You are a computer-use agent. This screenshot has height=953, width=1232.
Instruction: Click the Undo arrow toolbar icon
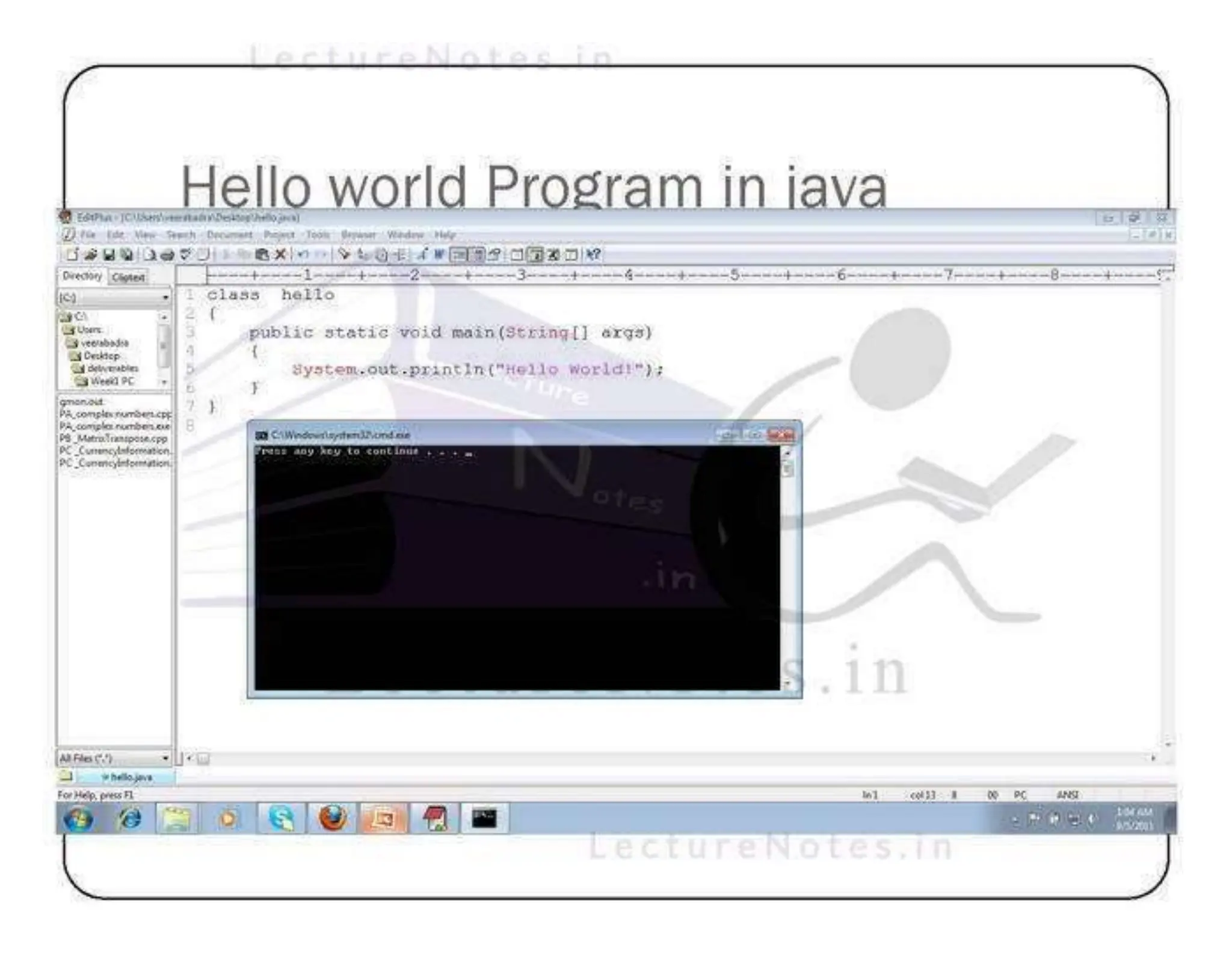pos(303,254)
